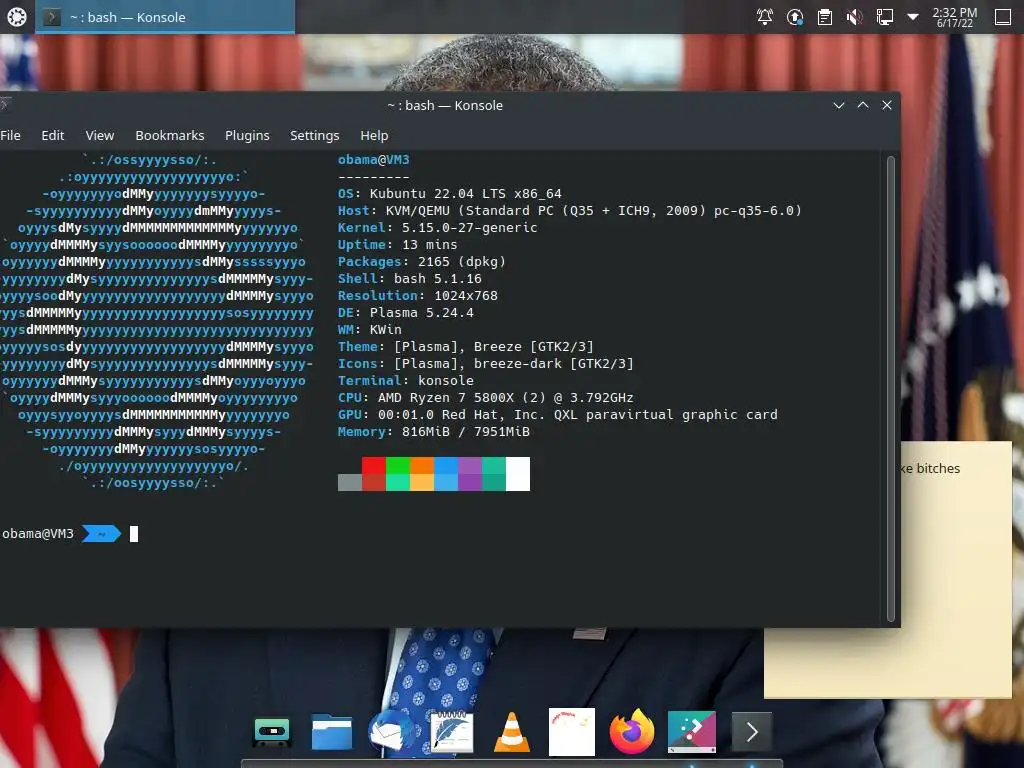
Task: Open the clock showing 2:32 PM
Action: pyautogui.click(x=955, y=17)
